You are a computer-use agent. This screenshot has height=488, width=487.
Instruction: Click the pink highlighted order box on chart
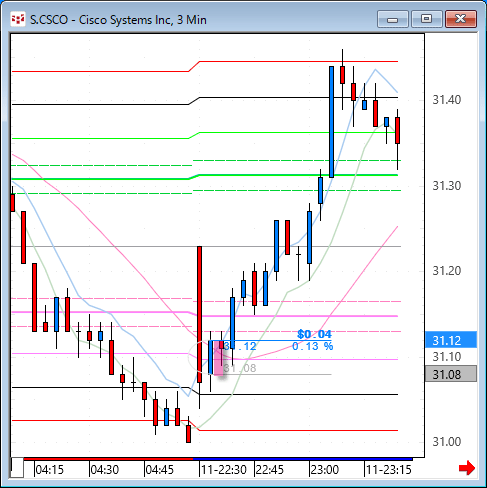coord(218,358)
